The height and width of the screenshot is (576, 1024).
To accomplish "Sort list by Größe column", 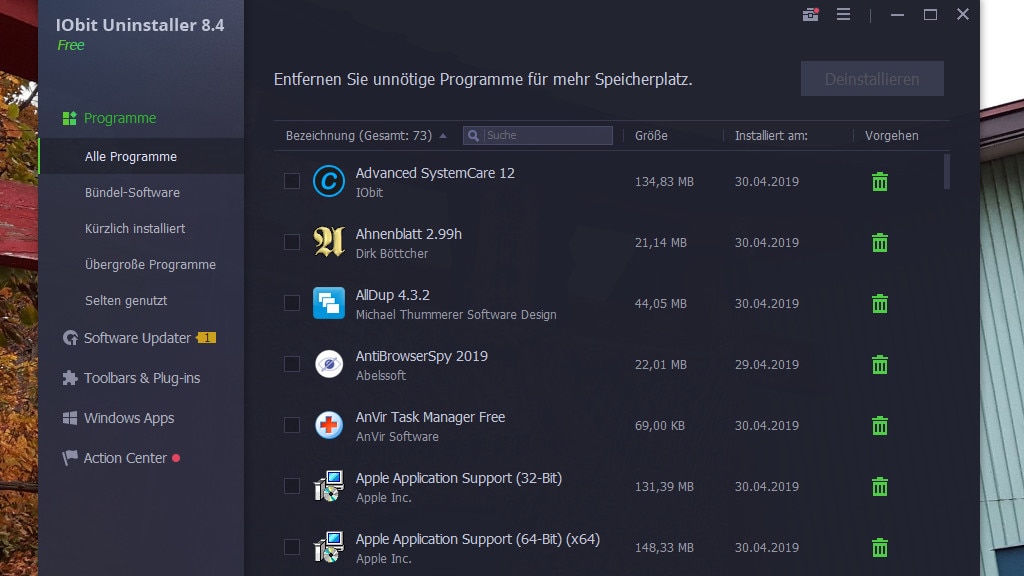I will (x=651, y=135).
